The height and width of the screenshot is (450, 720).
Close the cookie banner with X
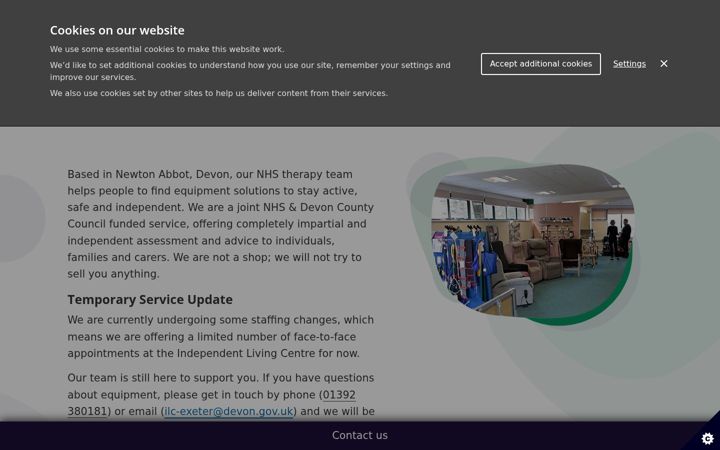pos(664,64)
